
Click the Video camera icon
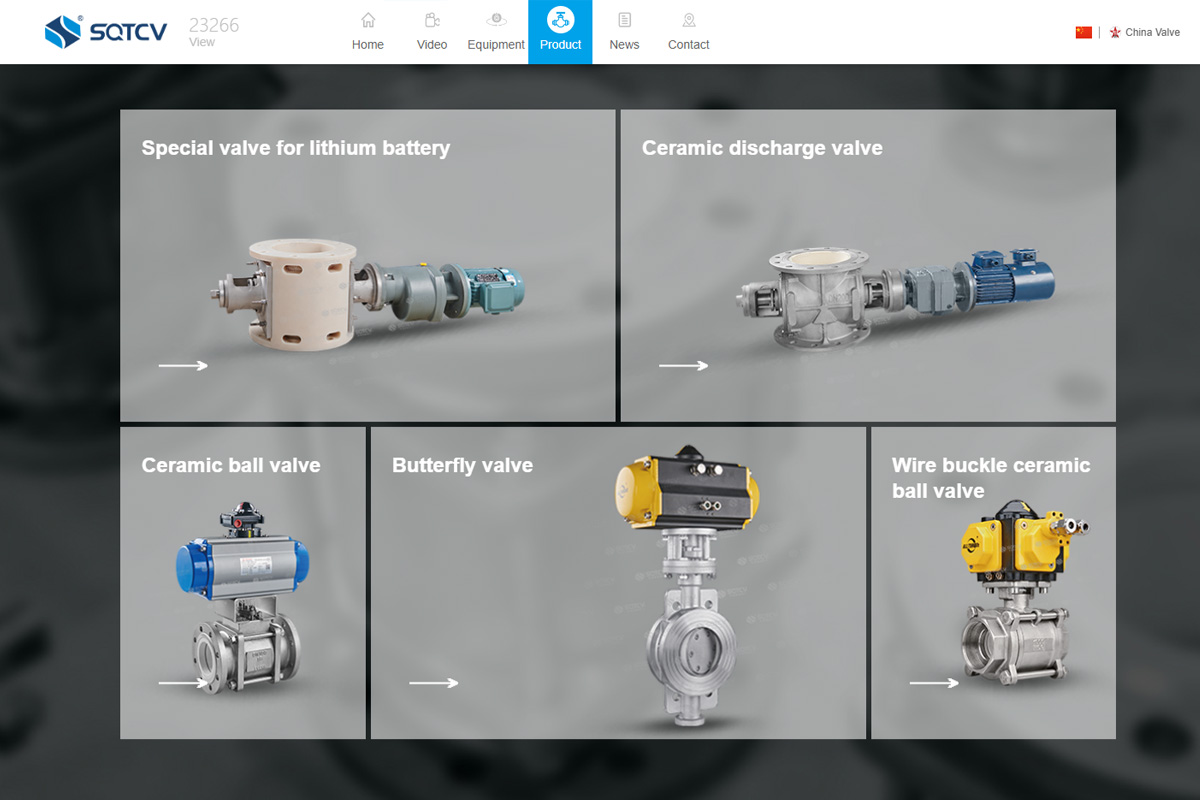pos(432,20)
